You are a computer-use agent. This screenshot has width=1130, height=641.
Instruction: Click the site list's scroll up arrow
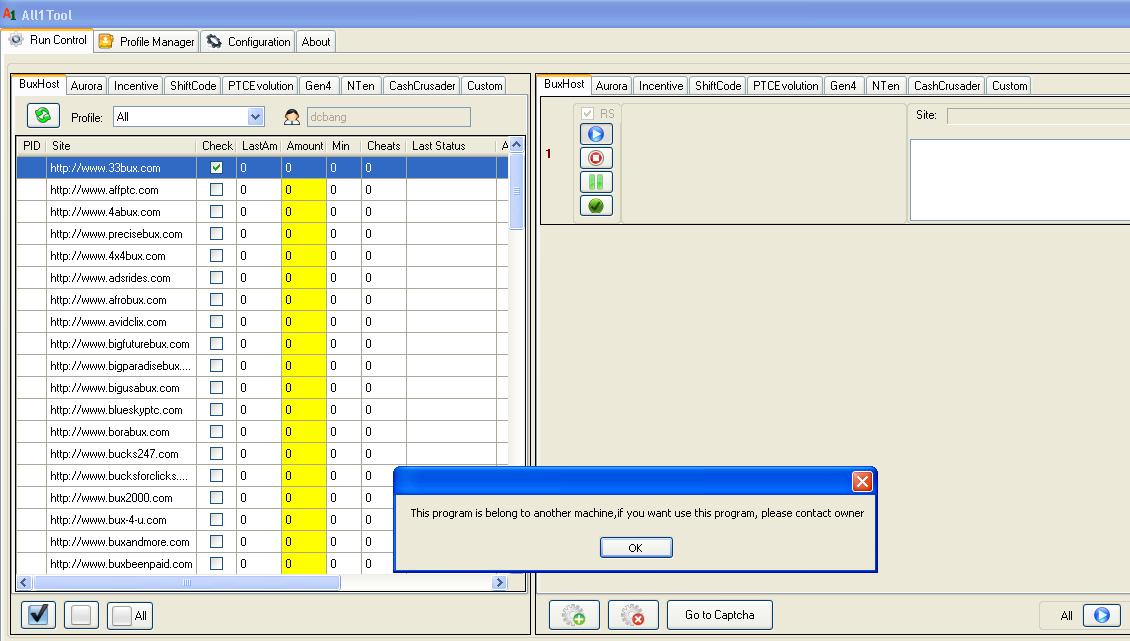(x=516, y=145)
